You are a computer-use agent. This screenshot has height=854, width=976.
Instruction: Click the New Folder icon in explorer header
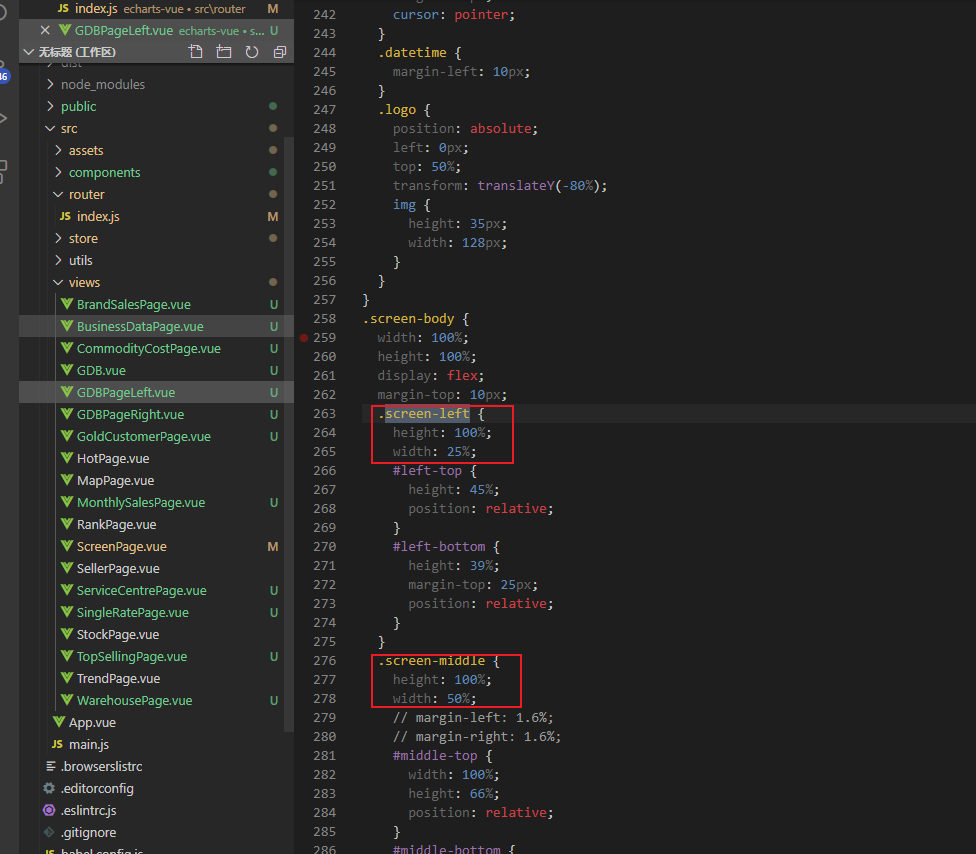coord(223,52)
